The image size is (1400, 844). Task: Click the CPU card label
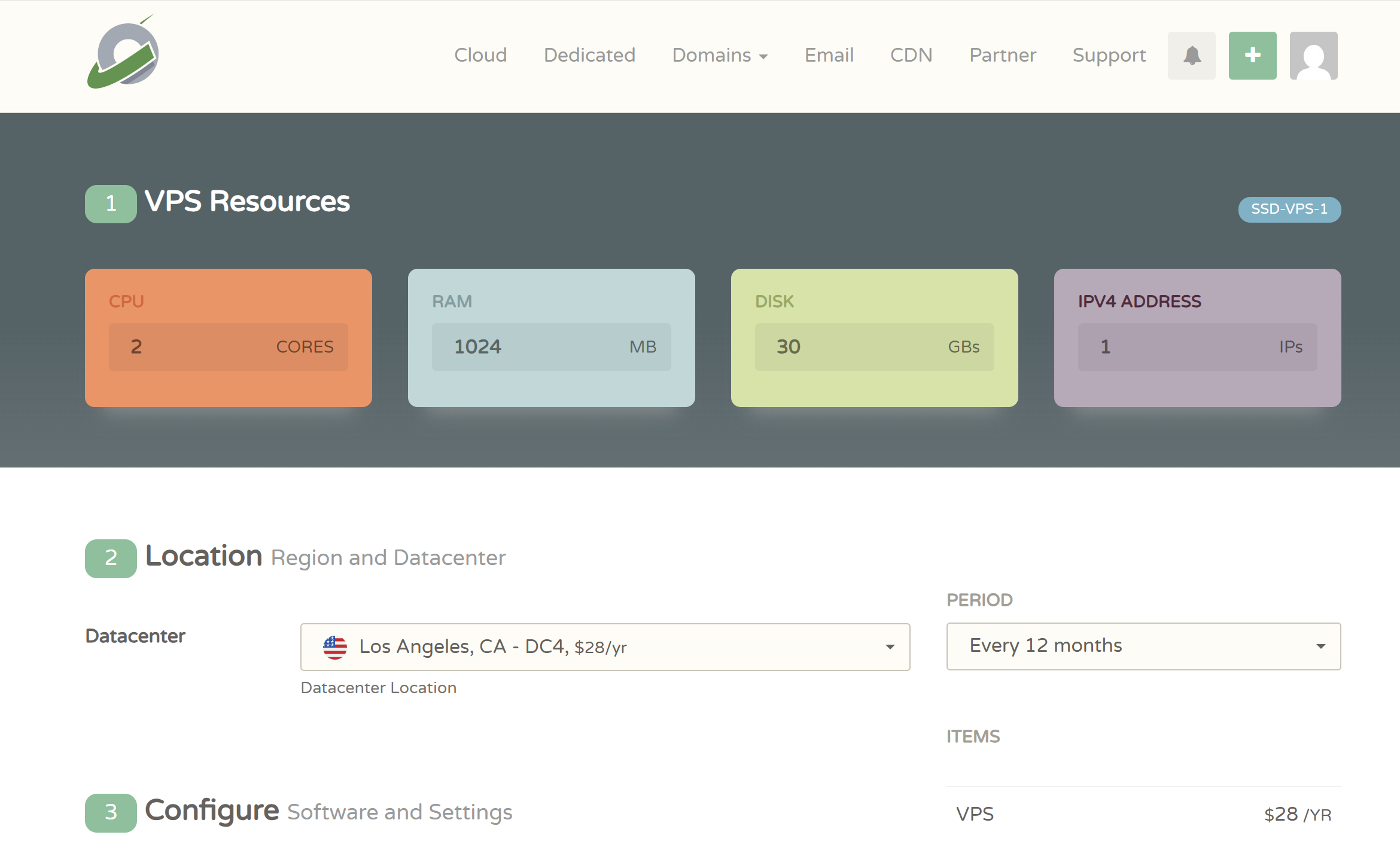(x=126, y=301)
